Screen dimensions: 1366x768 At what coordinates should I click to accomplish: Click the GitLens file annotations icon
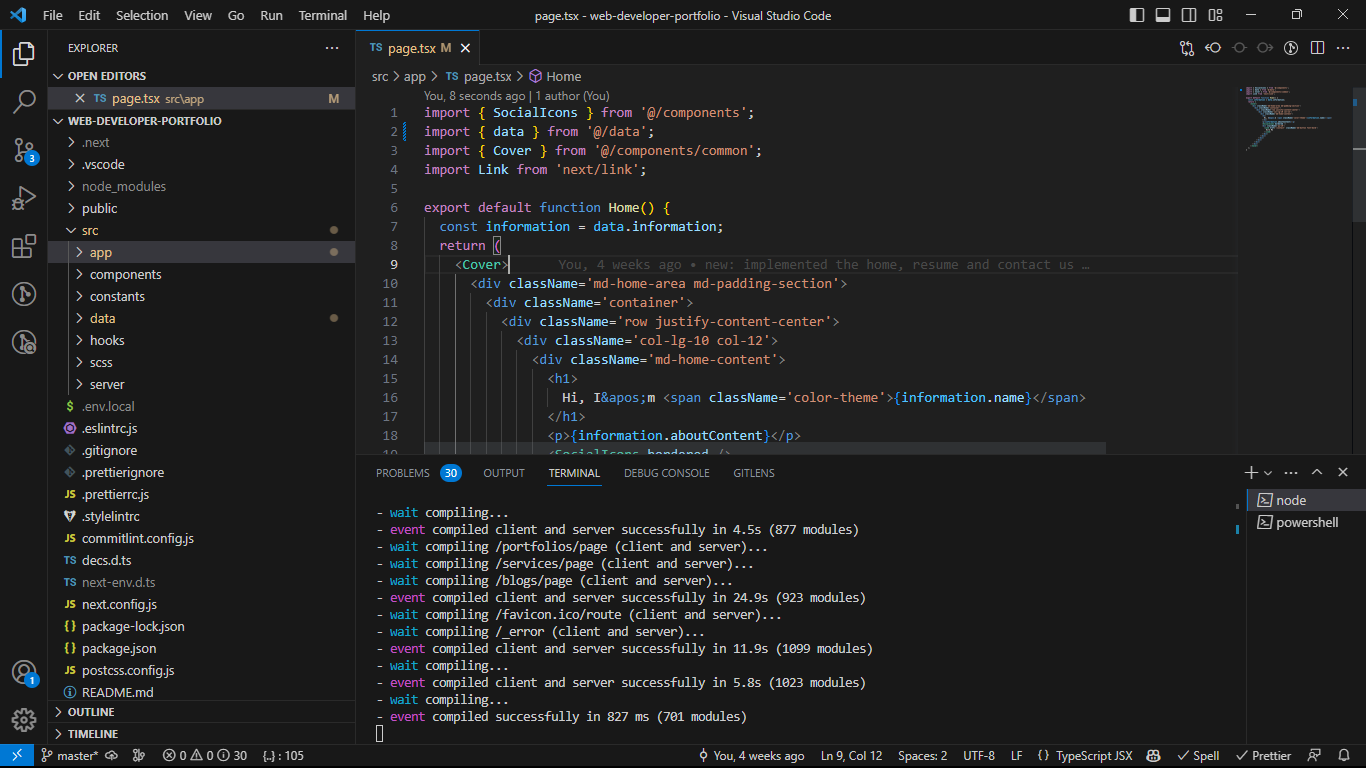(x=1291, y=47)
